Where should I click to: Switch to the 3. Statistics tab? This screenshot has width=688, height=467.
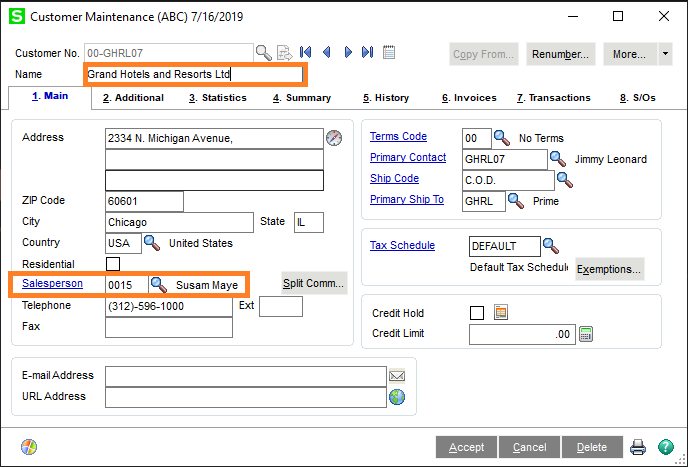[x=218, y=98]
